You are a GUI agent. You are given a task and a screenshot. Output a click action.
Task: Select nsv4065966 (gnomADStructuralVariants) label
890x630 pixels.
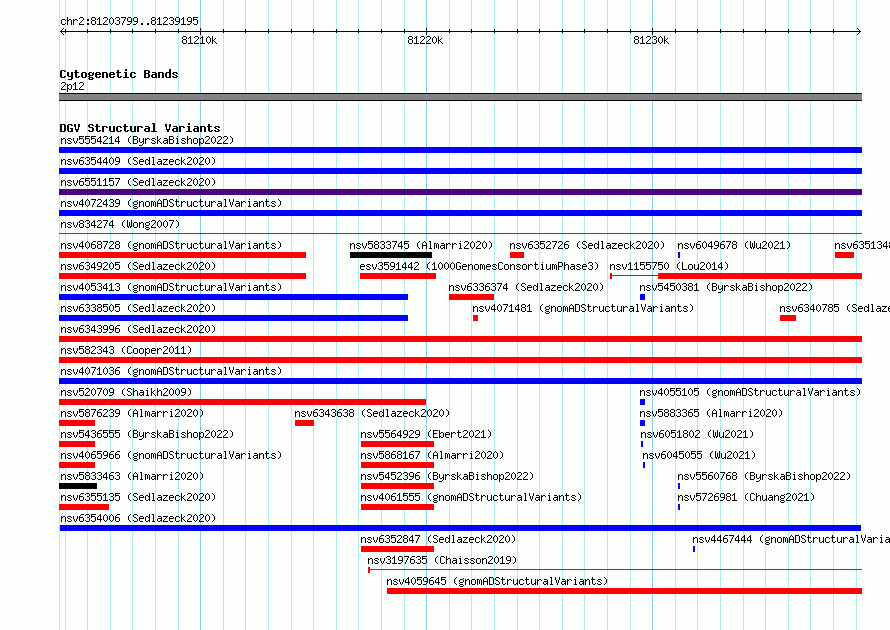click(x=171, y=455)
